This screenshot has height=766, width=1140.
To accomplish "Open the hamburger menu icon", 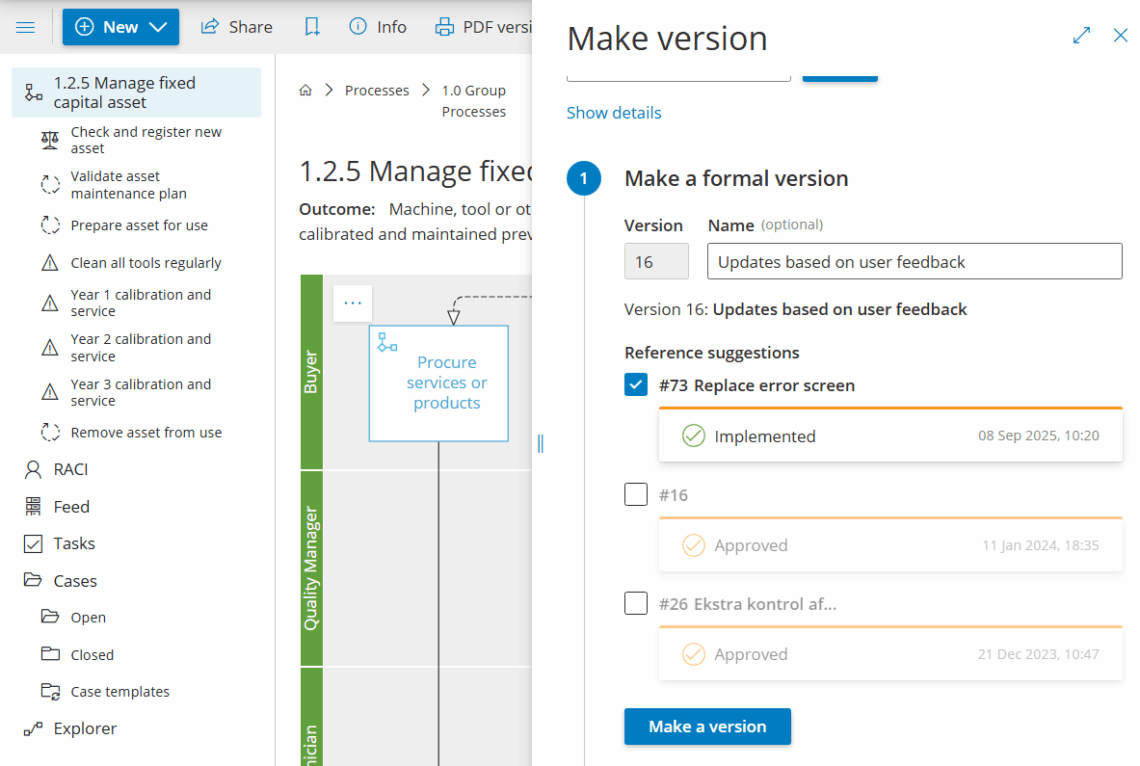I will (x=26, y=27).
